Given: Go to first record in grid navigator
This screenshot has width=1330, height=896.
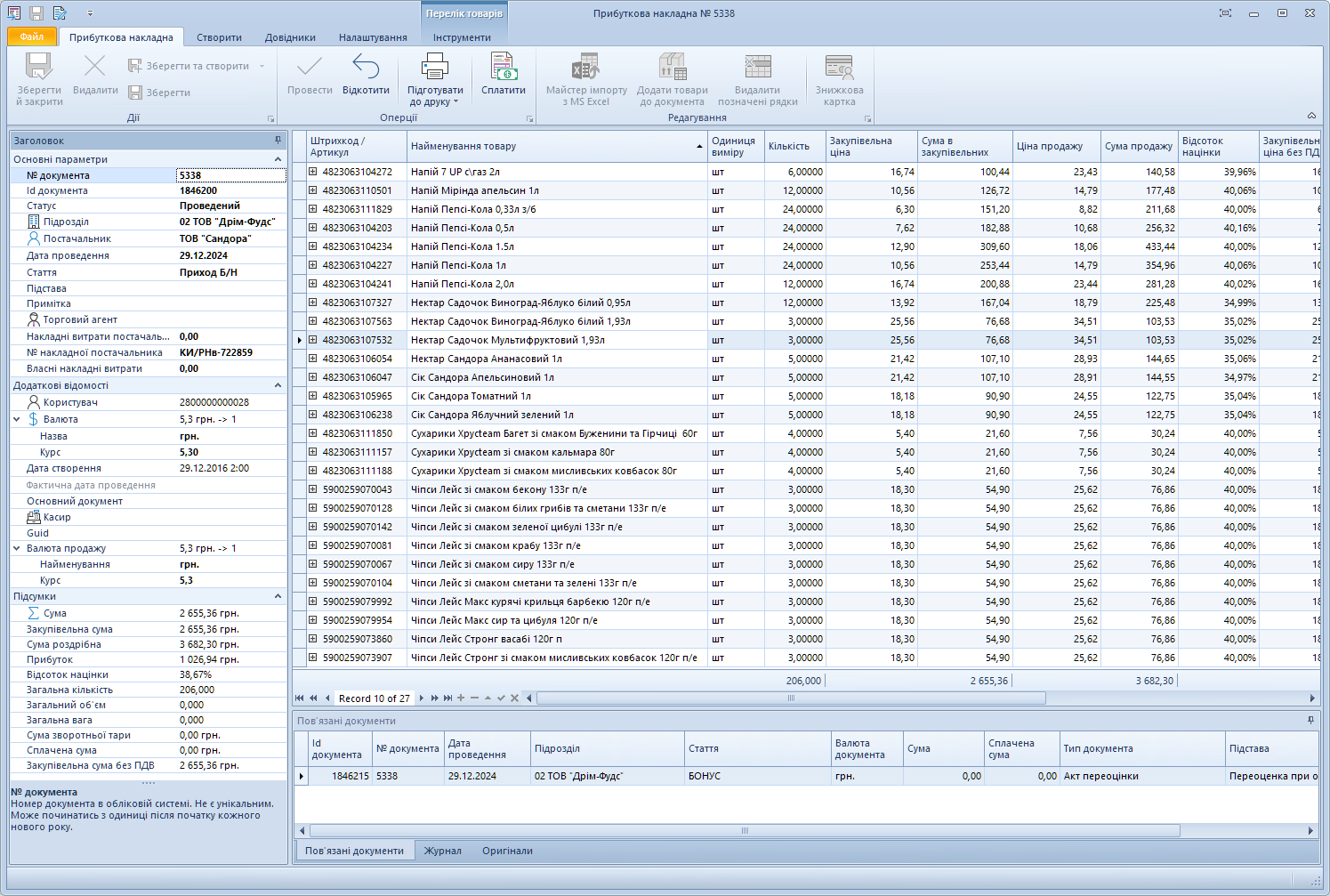Looking at the screenshot, I should tap(300, 698).
